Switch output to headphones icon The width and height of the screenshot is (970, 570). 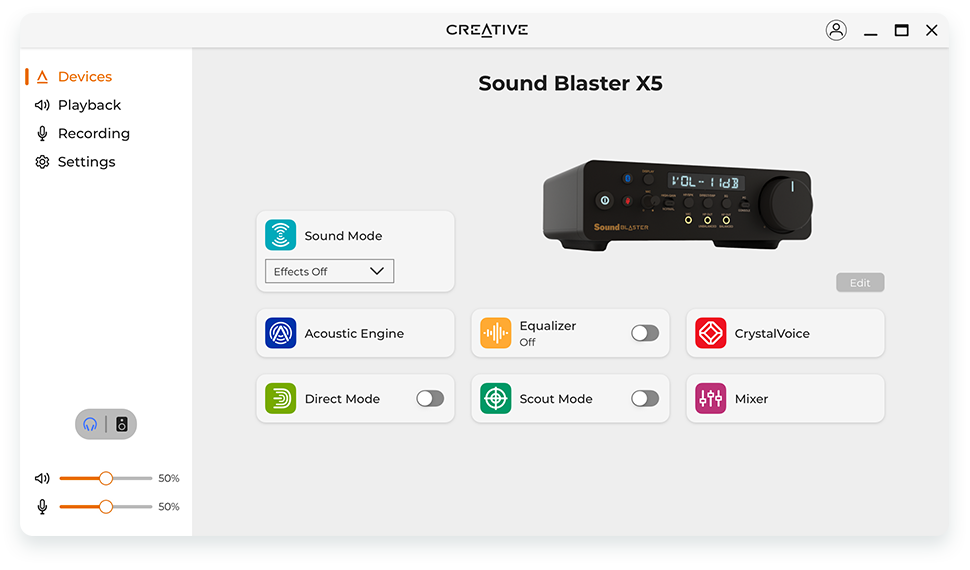(90, 425)
